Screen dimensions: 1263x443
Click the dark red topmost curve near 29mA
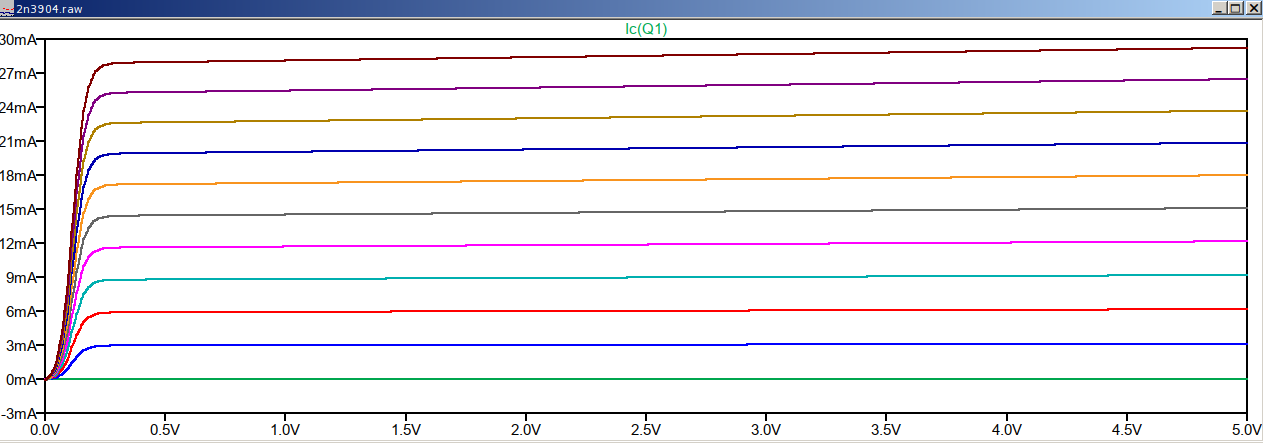pos(645,55)
